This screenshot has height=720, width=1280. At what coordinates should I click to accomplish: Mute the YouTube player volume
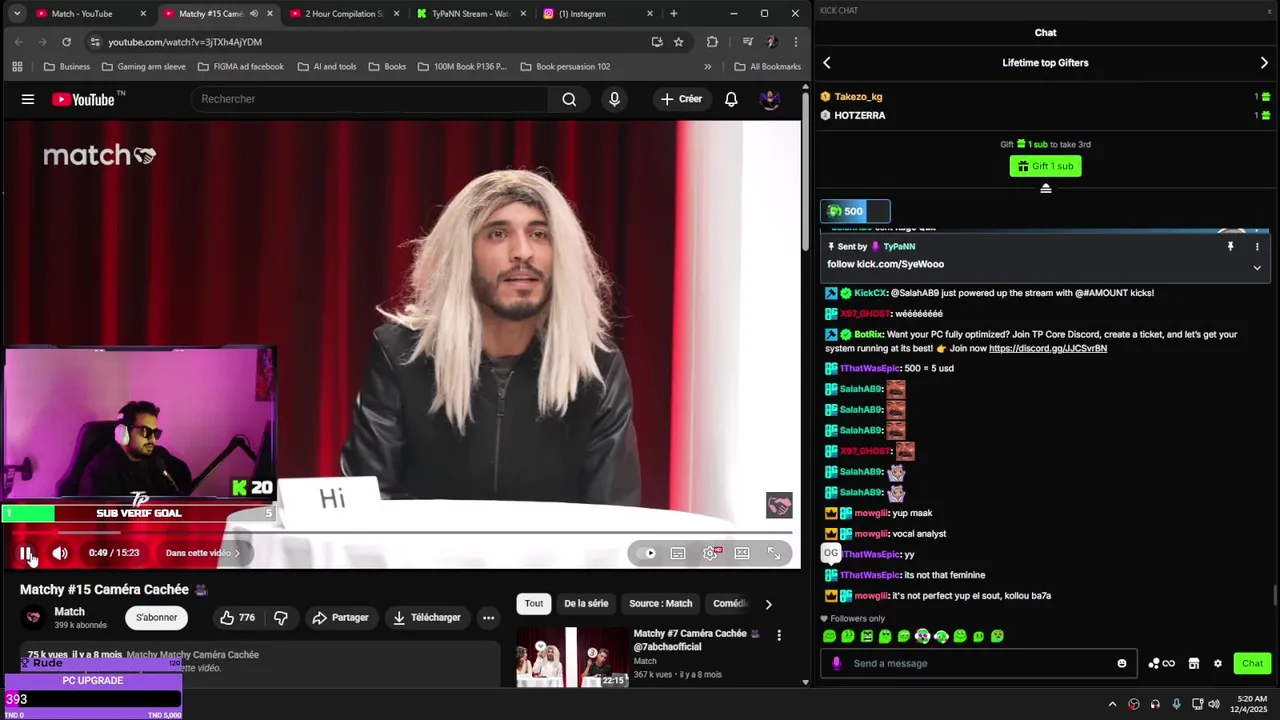[60, 553]
